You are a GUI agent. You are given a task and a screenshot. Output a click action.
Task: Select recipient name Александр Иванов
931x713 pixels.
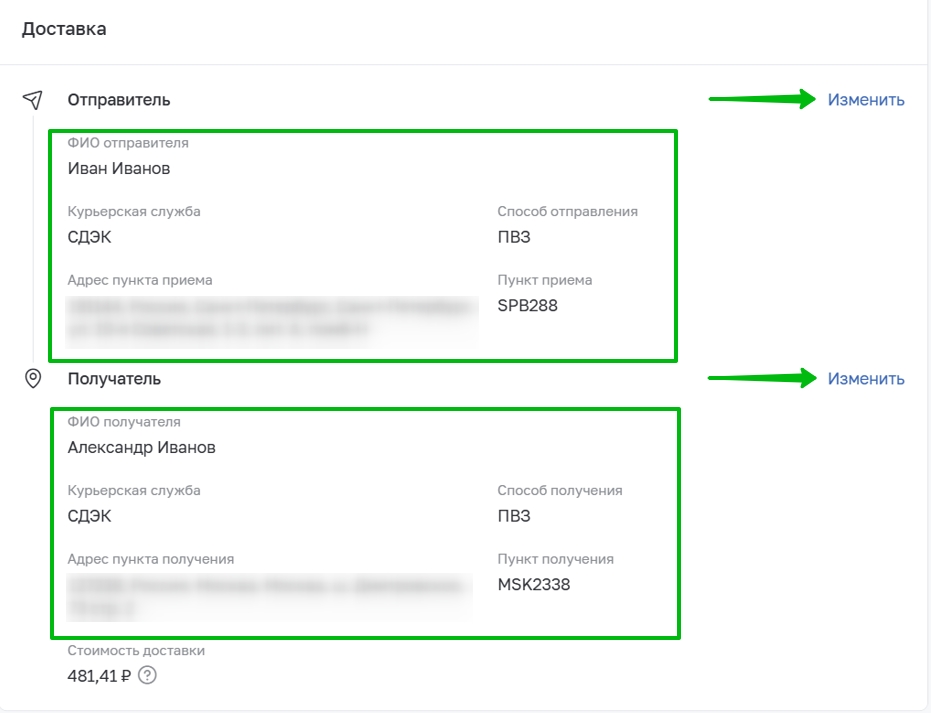point(141,448)
